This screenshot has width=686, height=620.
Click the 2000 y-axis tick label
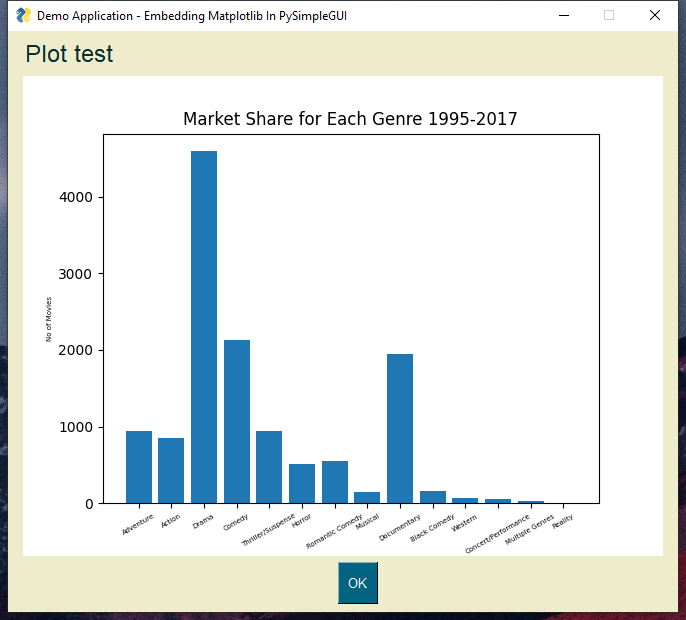(x=76, y=350)
